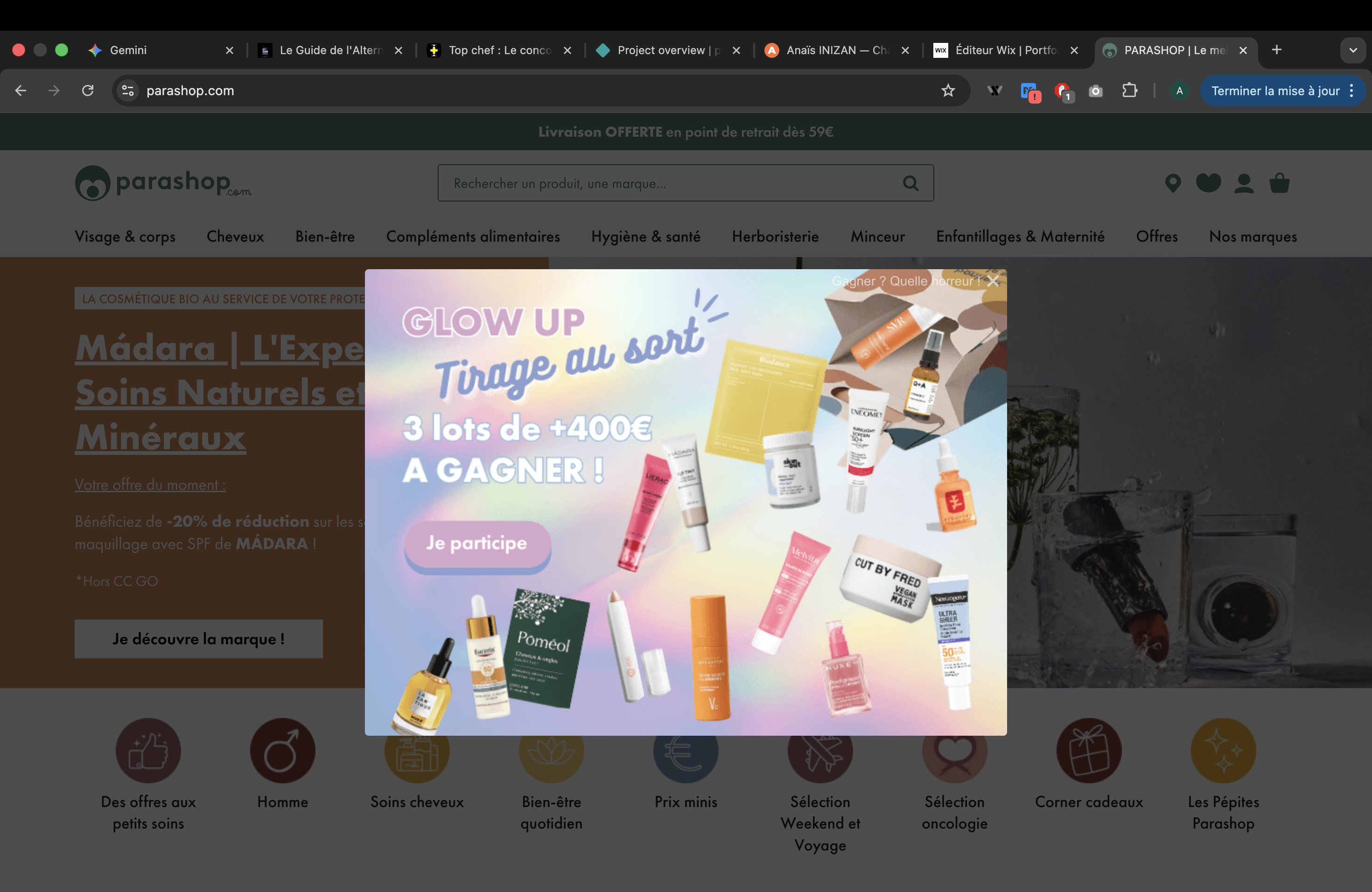Bookmark this page with the star
Screen dimensions: 1372x892
tap(948, 91)
